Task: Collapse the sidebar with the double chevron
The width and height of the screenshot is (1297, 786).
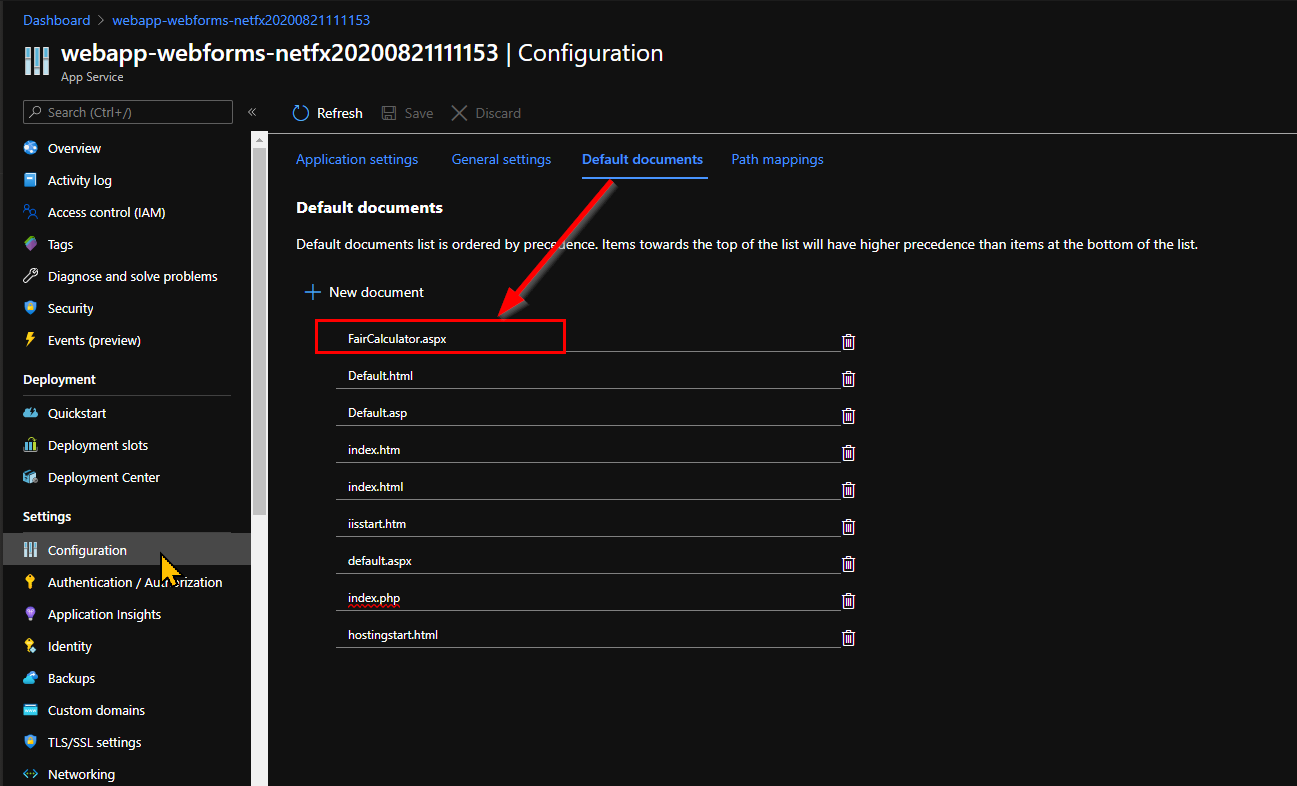Action: coord(252,112)
